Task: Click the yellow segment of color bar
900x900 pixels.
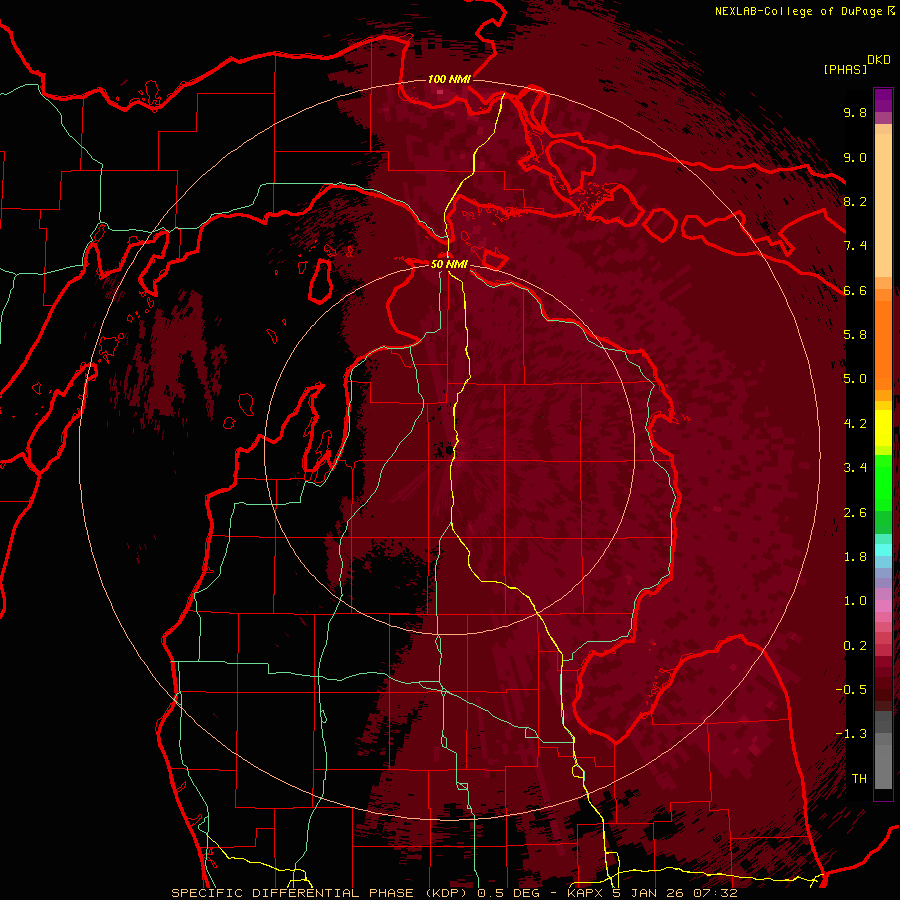Action: click(x=883, y=428)
